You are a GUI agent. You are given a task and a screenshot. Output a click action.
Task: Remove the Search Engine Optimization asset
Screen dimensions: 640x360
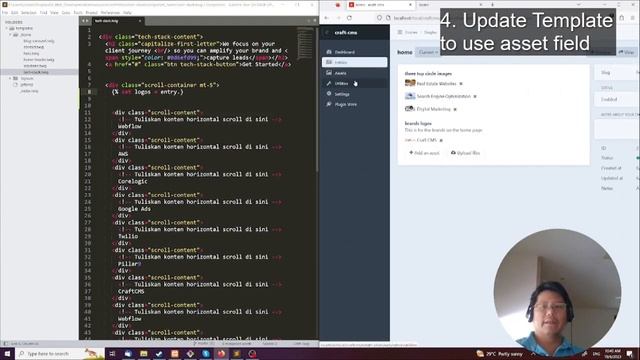point(475,96)
